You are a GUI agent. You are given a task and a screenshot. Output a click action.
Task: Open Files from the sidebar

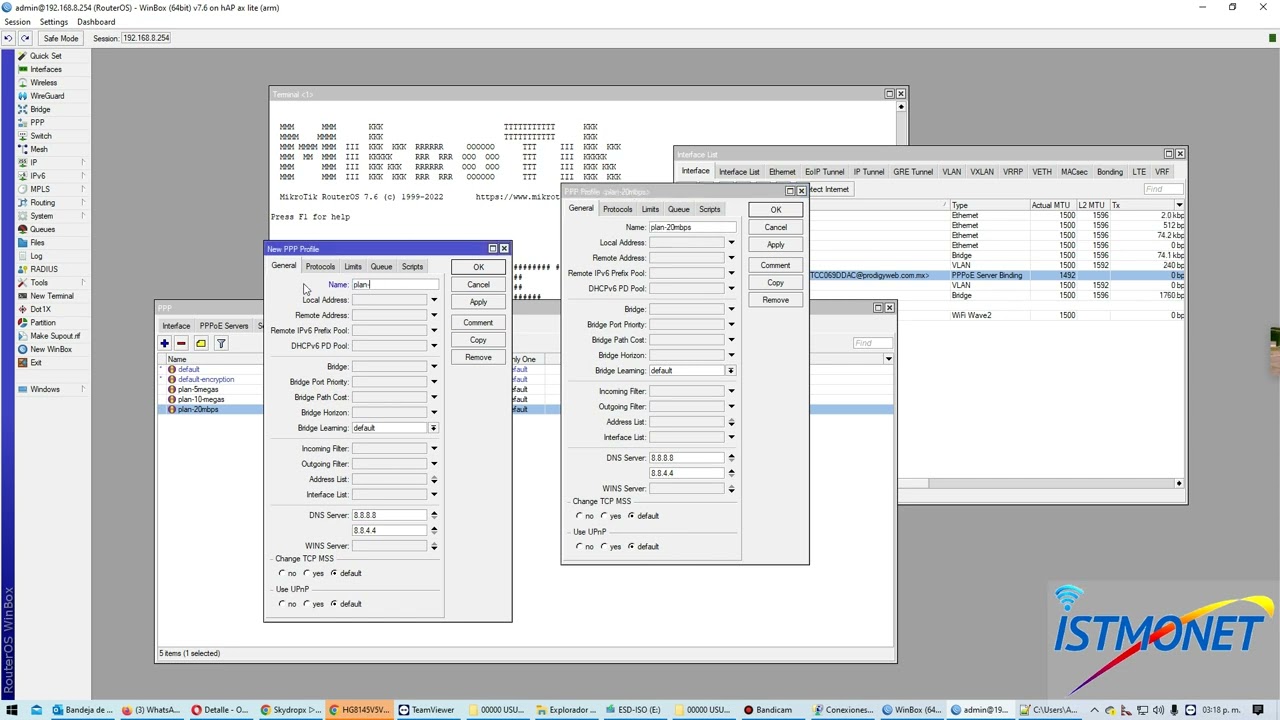point(37,243)
